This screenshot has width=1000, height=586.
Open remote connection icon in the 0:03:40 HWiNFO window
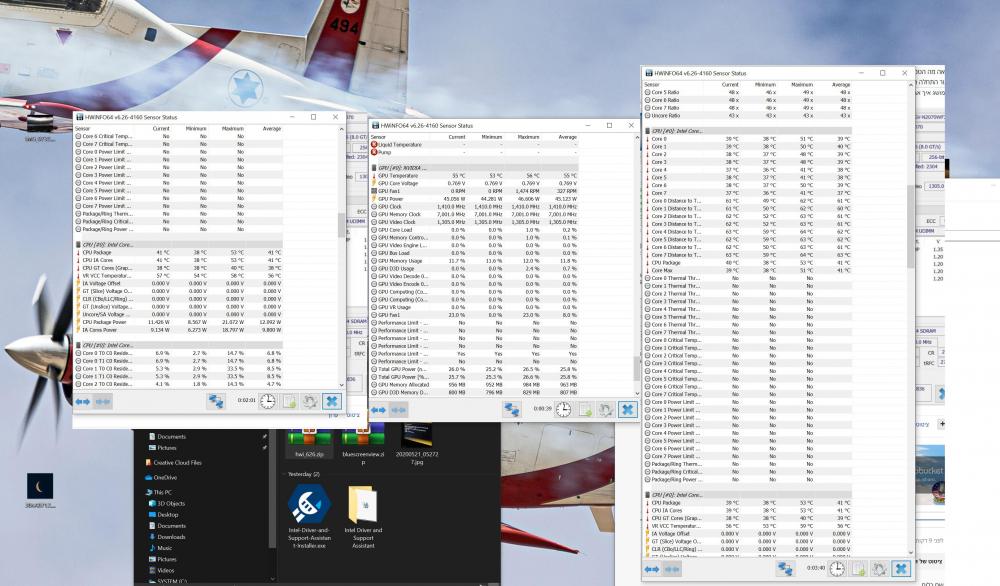785,569
